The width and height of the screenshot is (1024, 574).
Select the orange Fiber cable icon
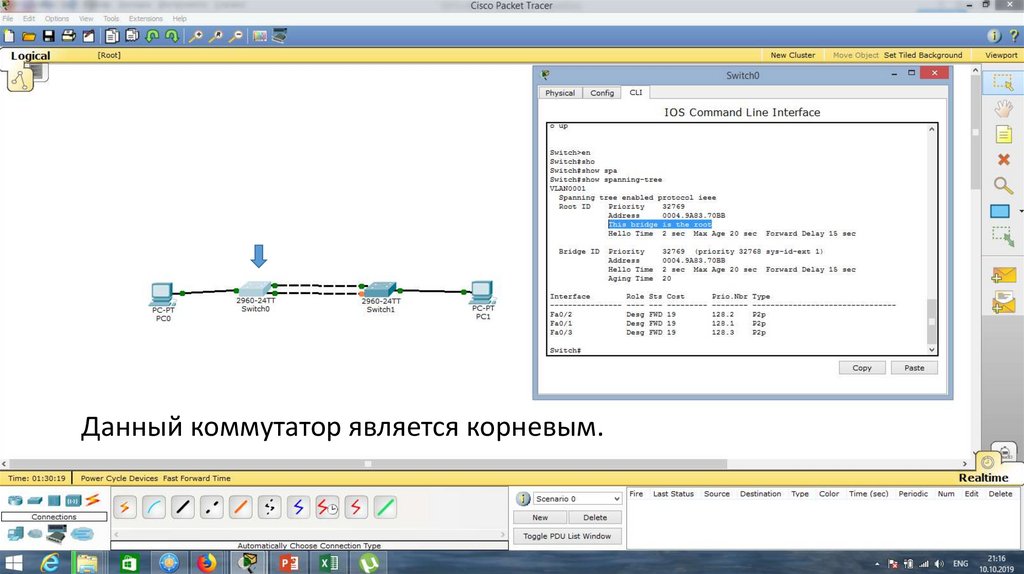[240, 507]
